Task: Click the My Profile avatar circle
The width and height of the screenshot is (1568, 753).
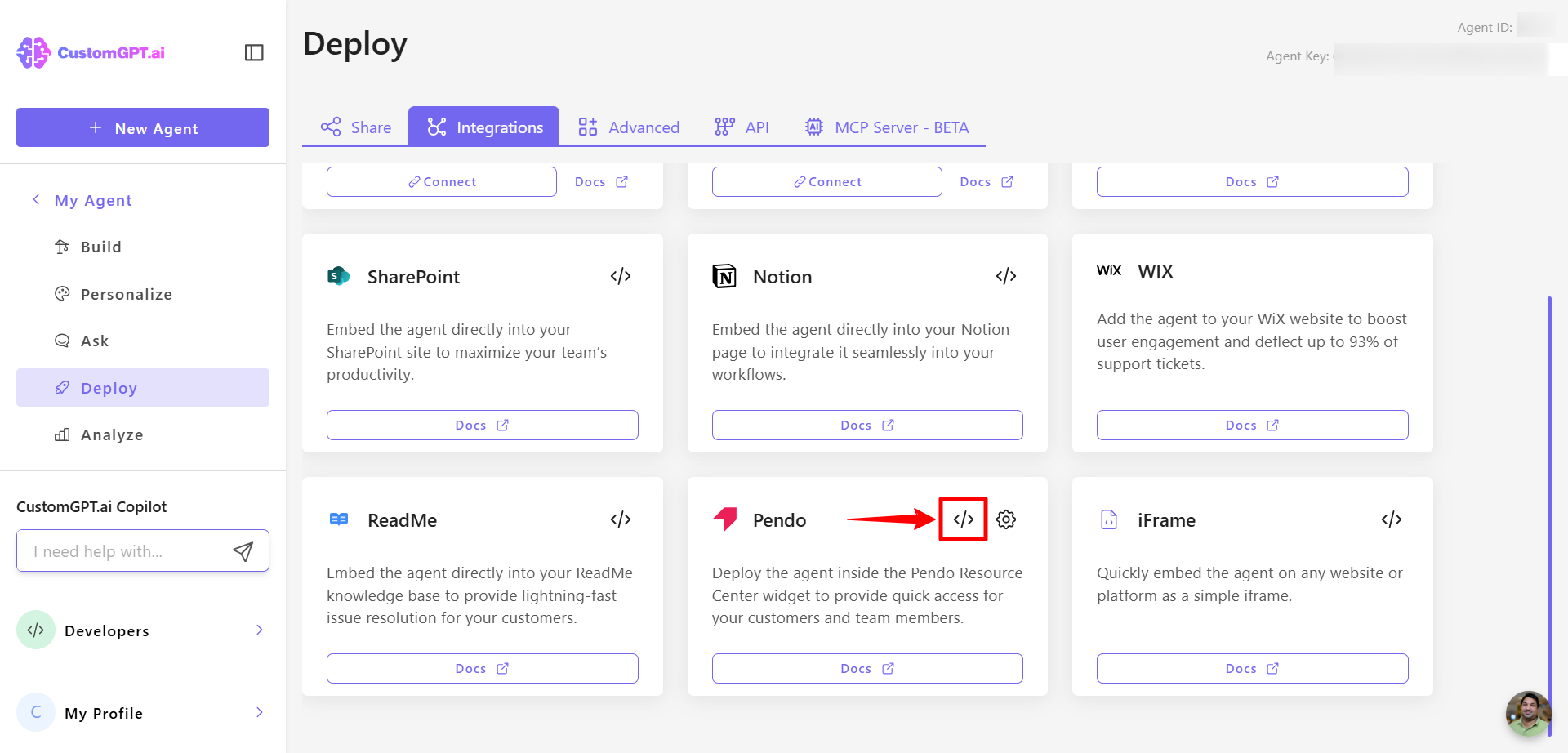Action: (36, 712)
